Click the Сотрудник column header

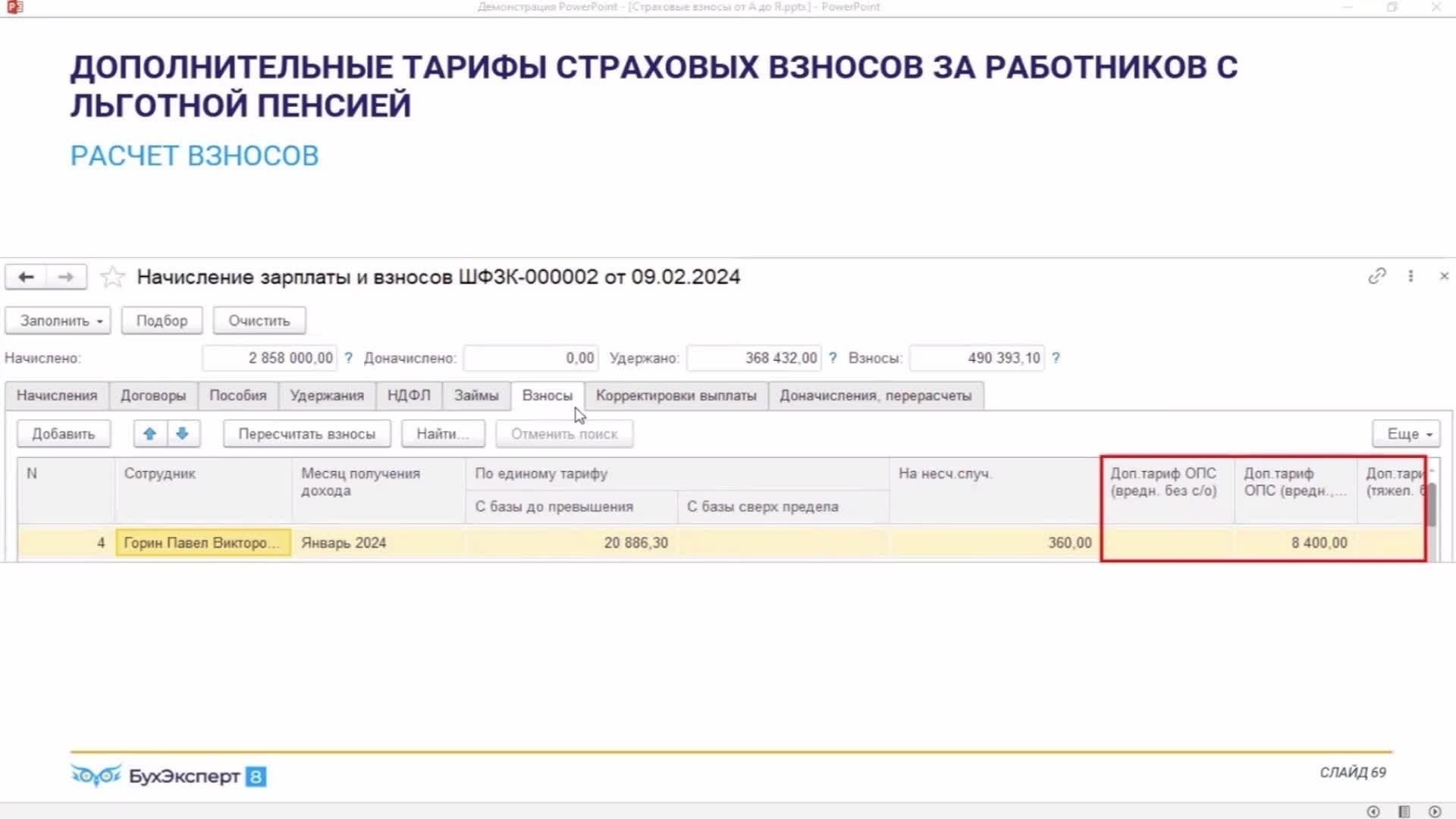click(x=203, y=490)
